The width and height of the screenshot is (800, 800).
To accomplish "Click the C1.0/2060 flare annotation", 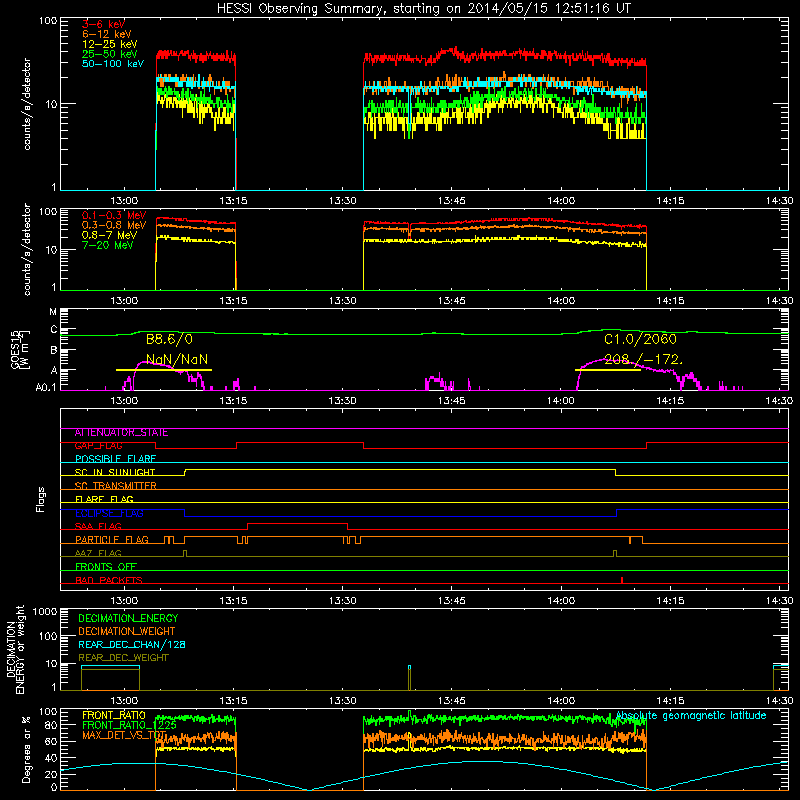I will point(640,339).
